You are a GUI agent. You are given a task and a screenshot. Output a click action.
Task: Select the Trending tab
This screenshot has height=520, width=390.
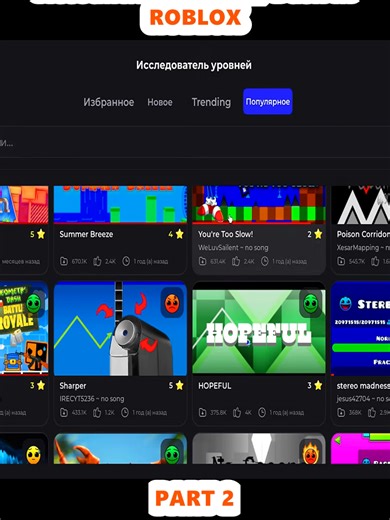[211, 102]
